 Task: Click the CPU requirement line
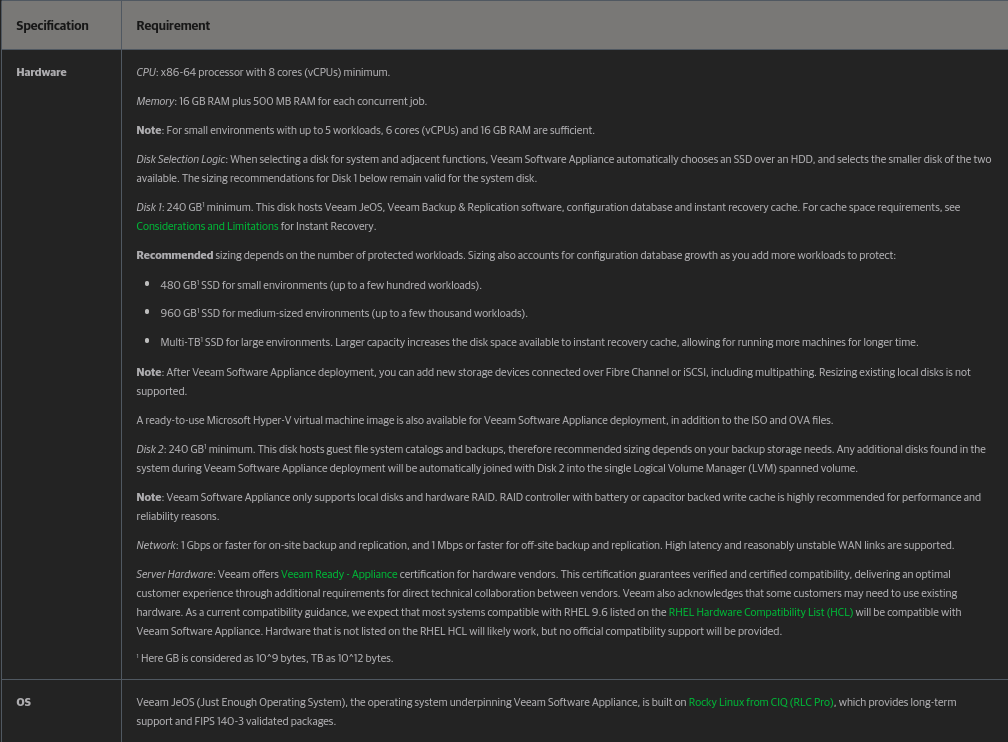click(x=263, y=72)
